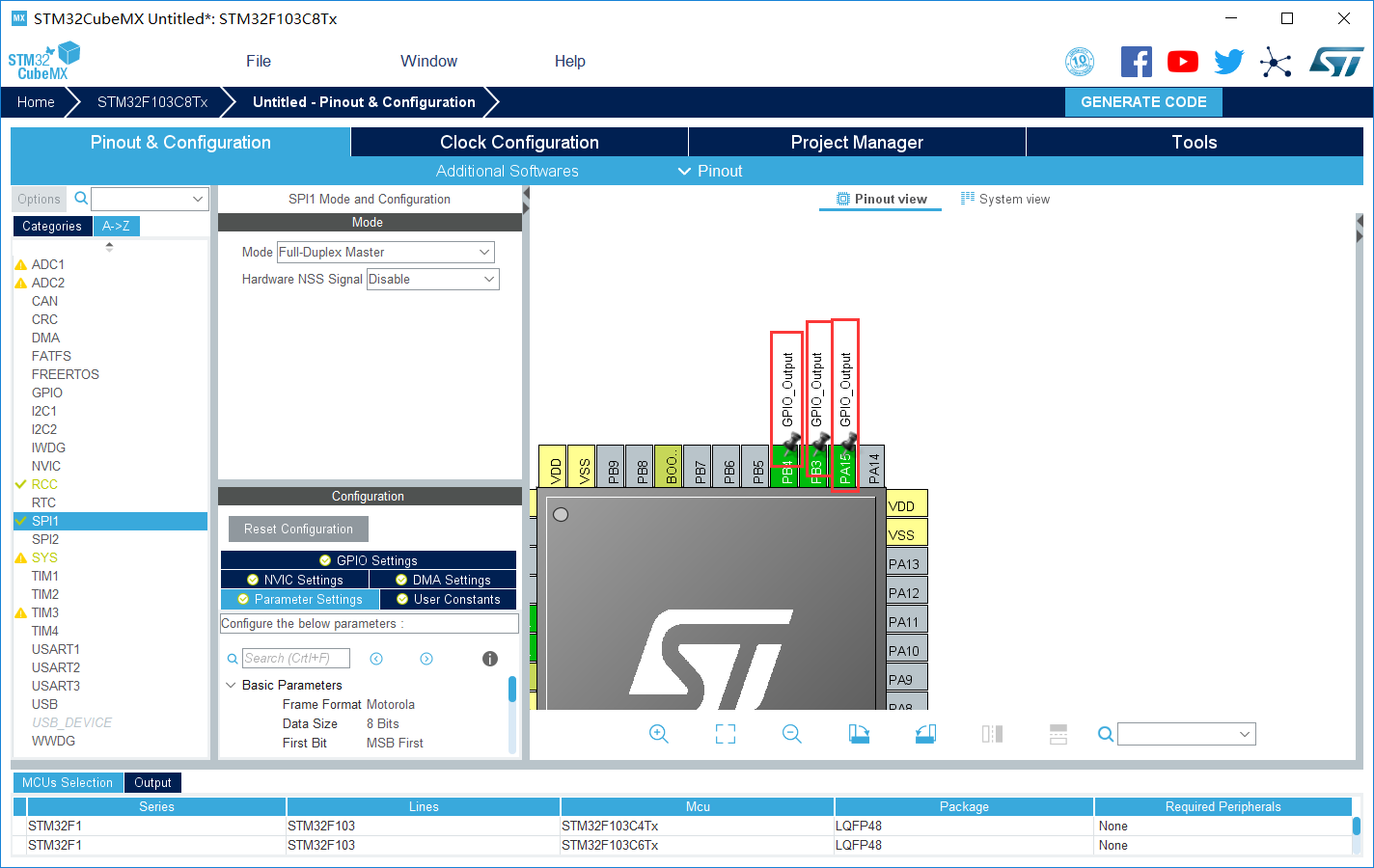Open the File menu
Image resolution: width=1374 pixels, height=868 pixels.
[259, 61]
